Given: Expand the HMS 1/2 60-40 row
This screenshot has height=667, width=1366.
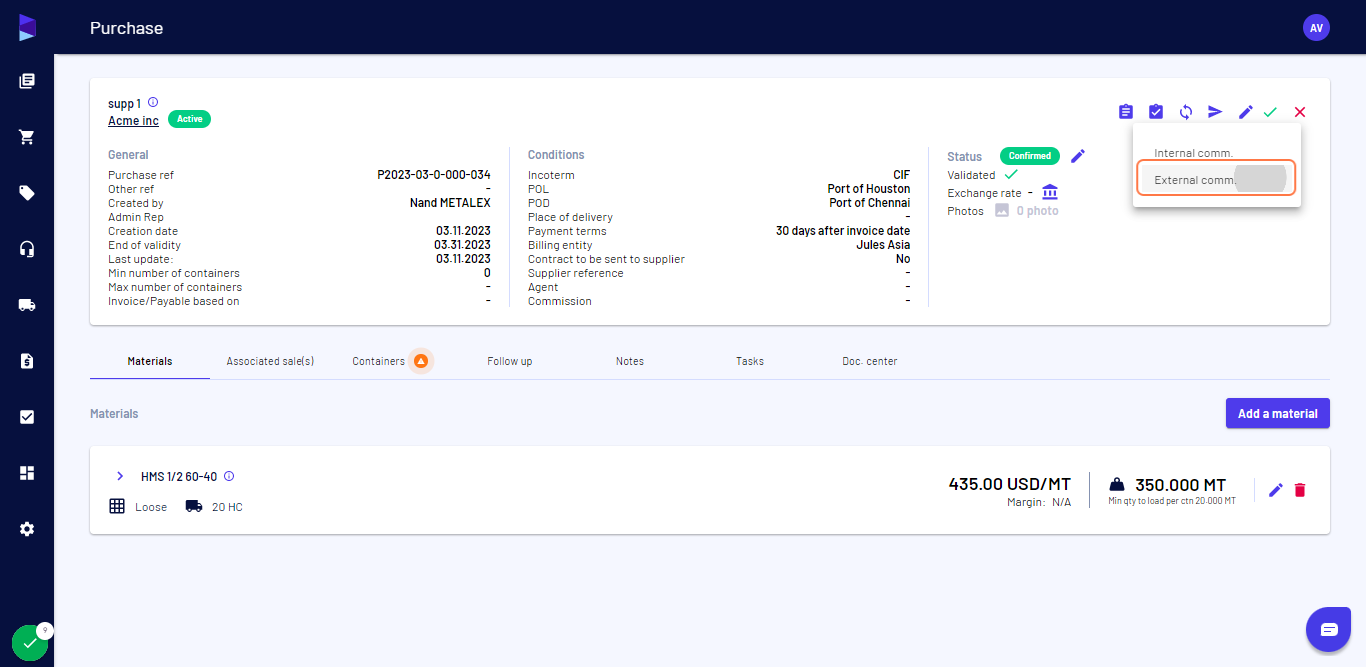Looking at the screenshot, I should [120, 476].
